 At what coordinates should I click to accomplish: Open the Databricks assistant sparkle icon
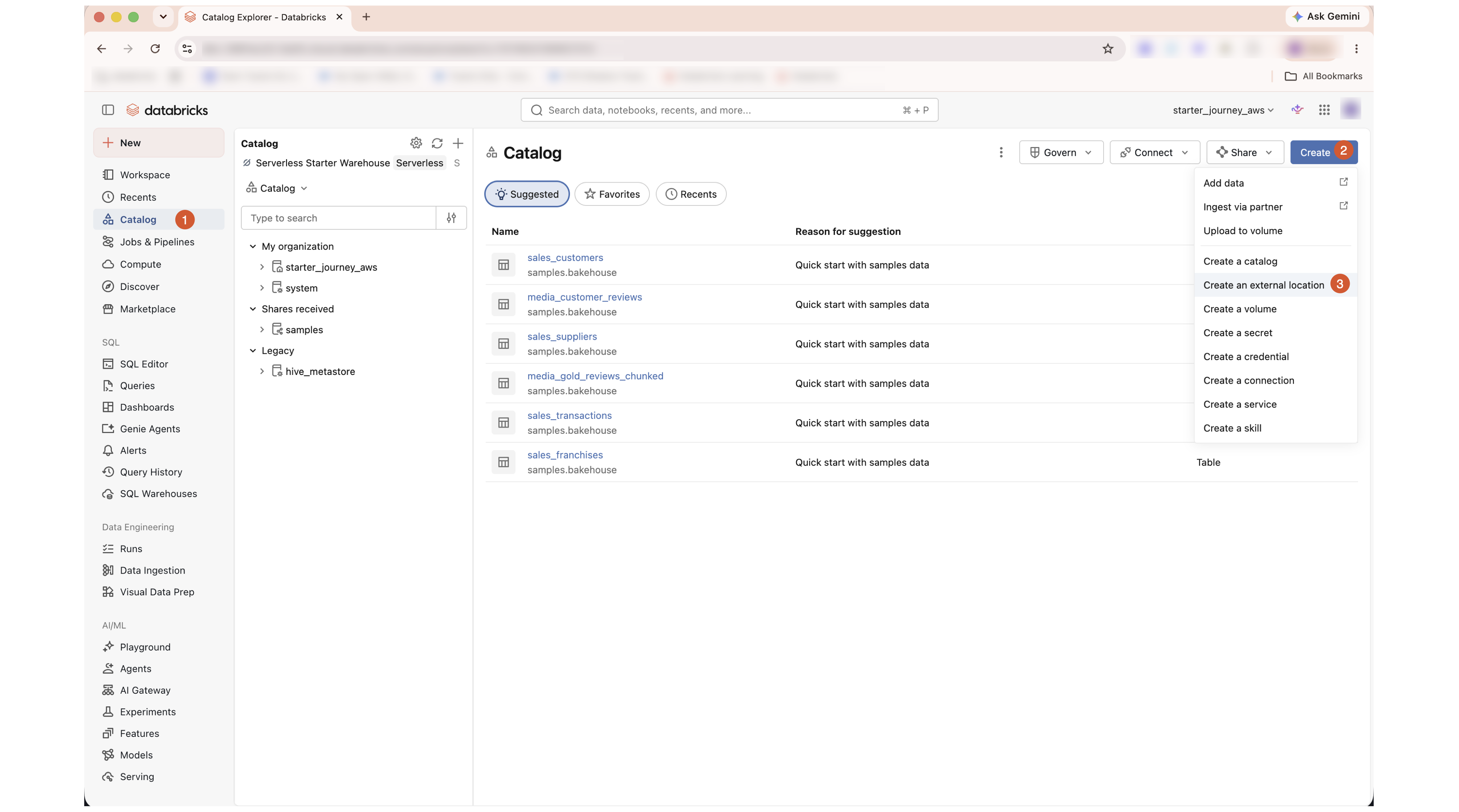click(1297, 109)
